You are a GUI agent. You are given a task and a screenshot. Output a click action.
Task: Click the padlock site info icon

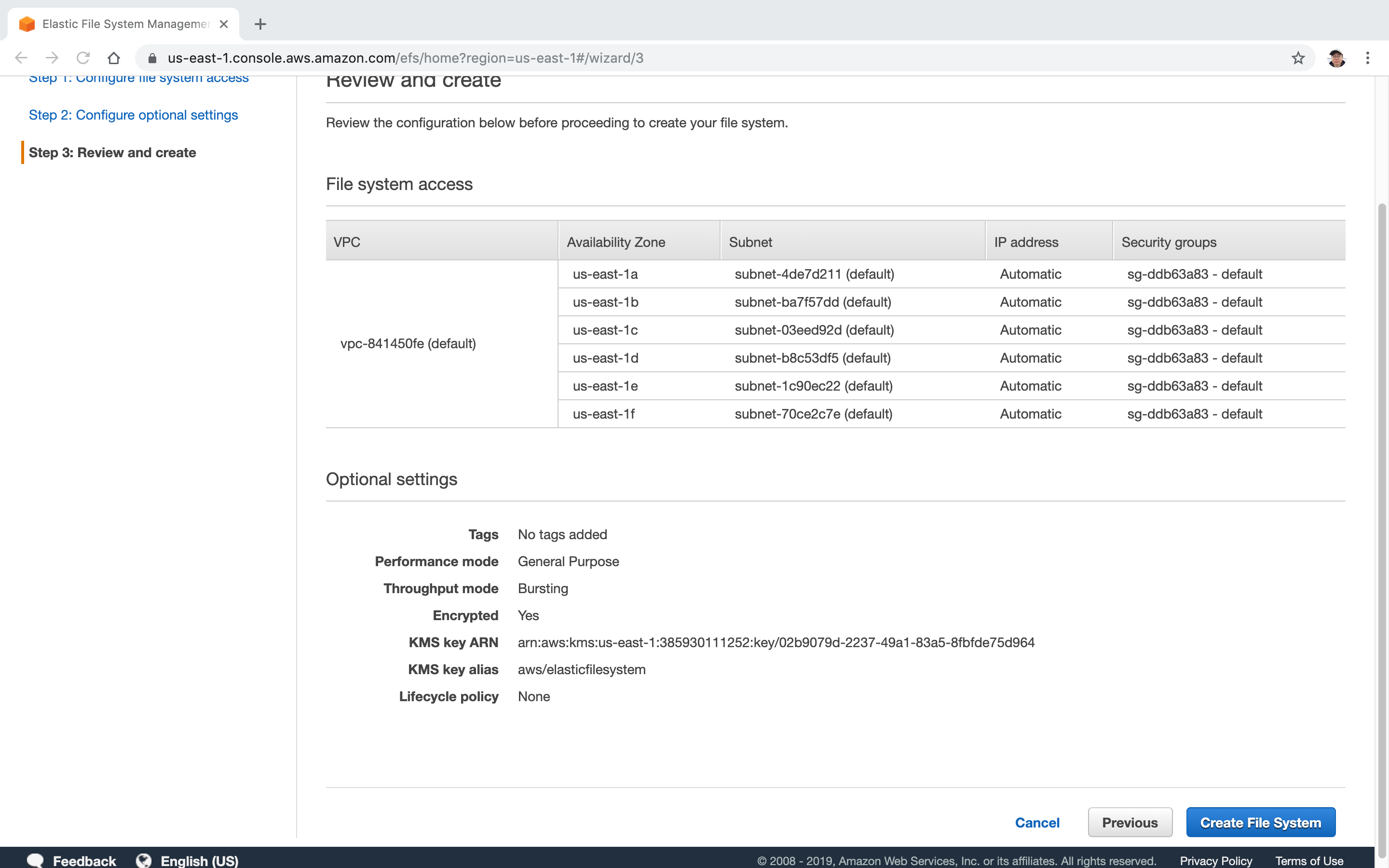[152, 58]
